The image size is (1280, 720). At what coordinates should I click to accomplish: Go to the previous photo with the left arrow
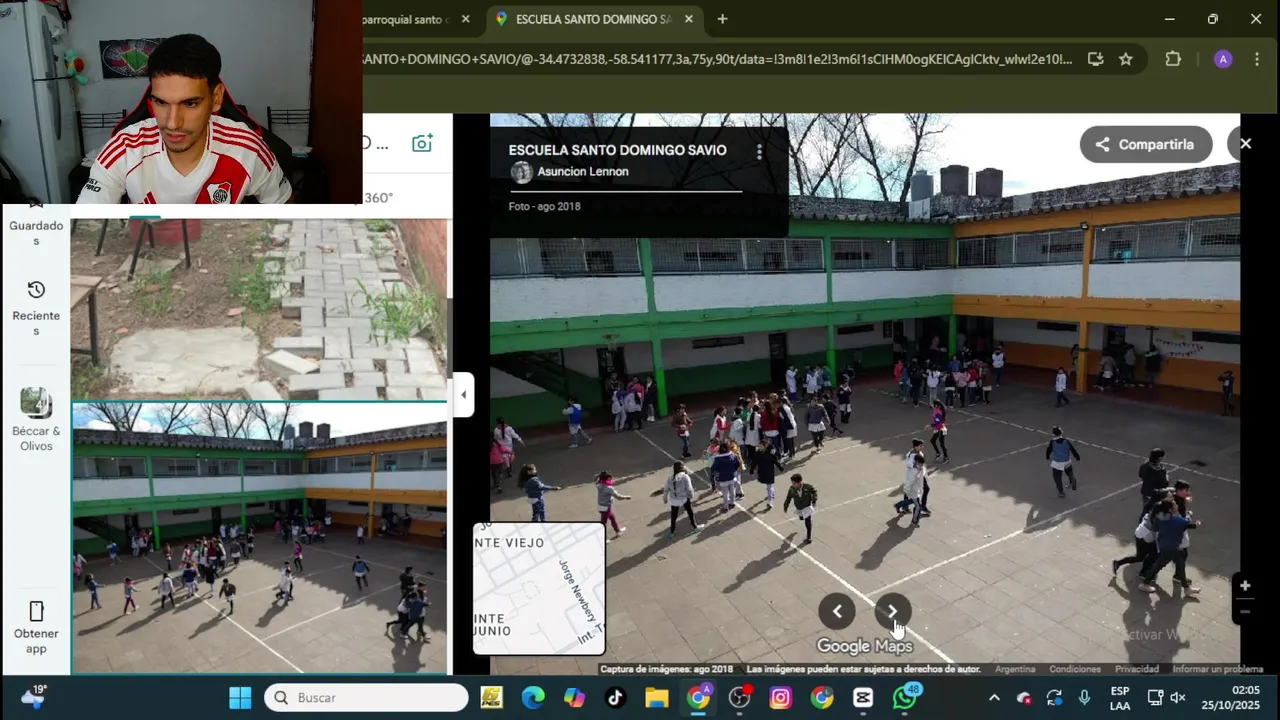point(837,612)
